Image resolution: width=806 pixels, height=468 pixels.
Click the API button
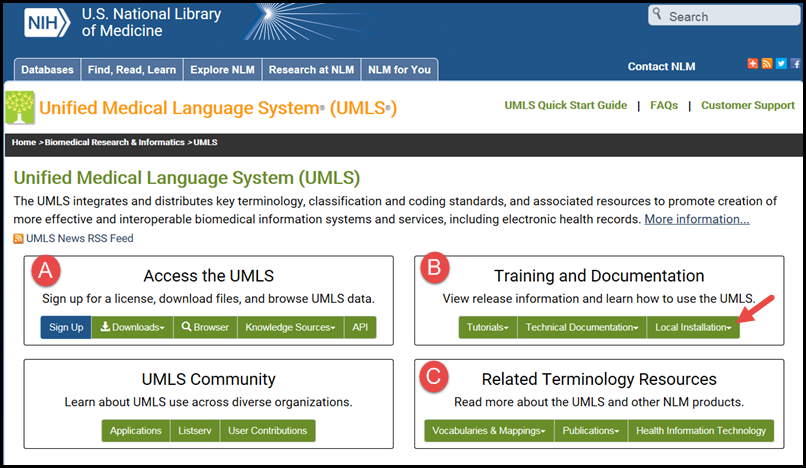(360, 328)
